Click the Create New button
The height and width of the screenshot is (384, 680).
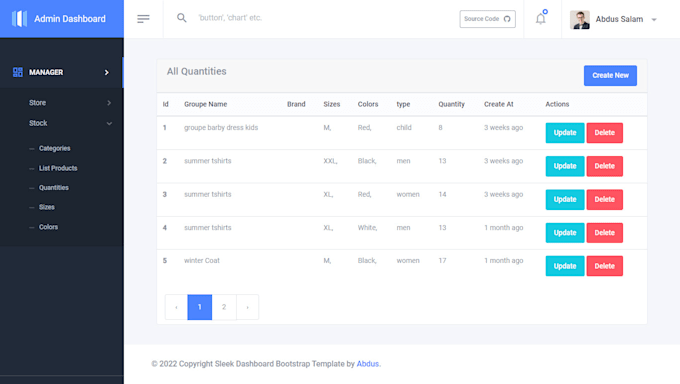[610, 75]
